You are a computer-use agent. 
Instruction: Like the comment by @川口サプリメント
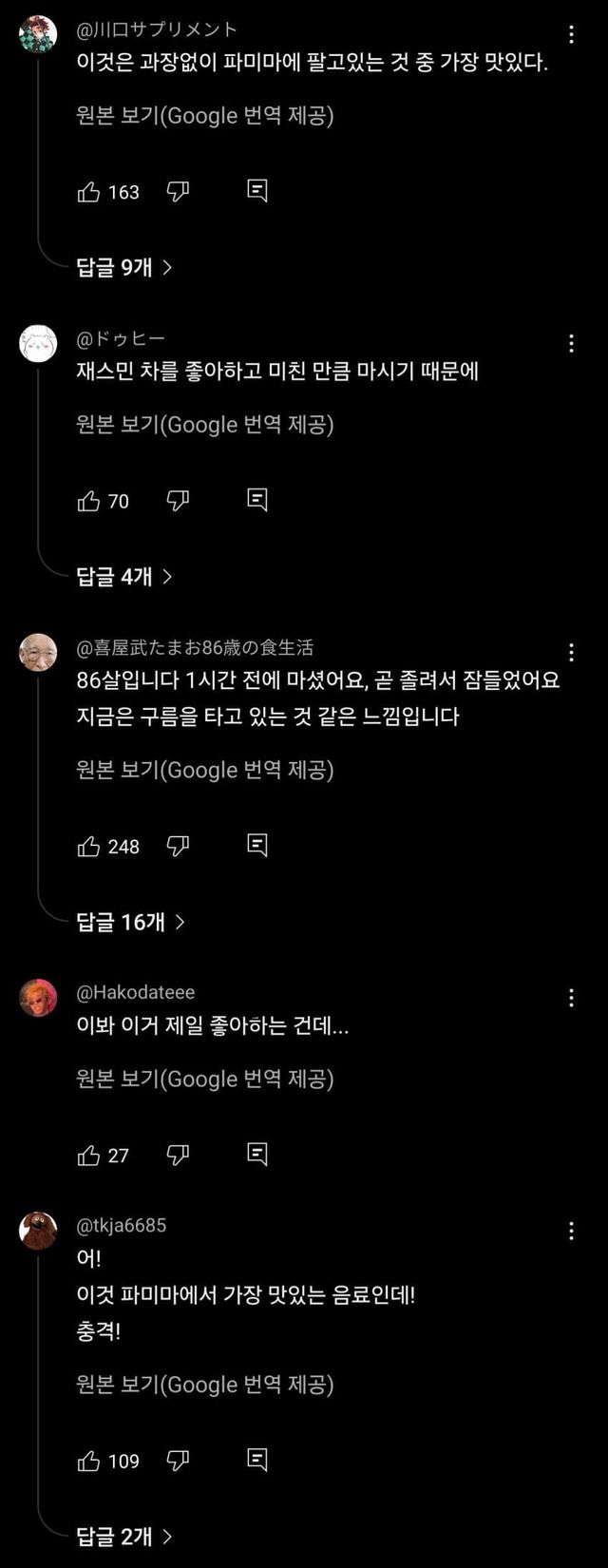89,192
